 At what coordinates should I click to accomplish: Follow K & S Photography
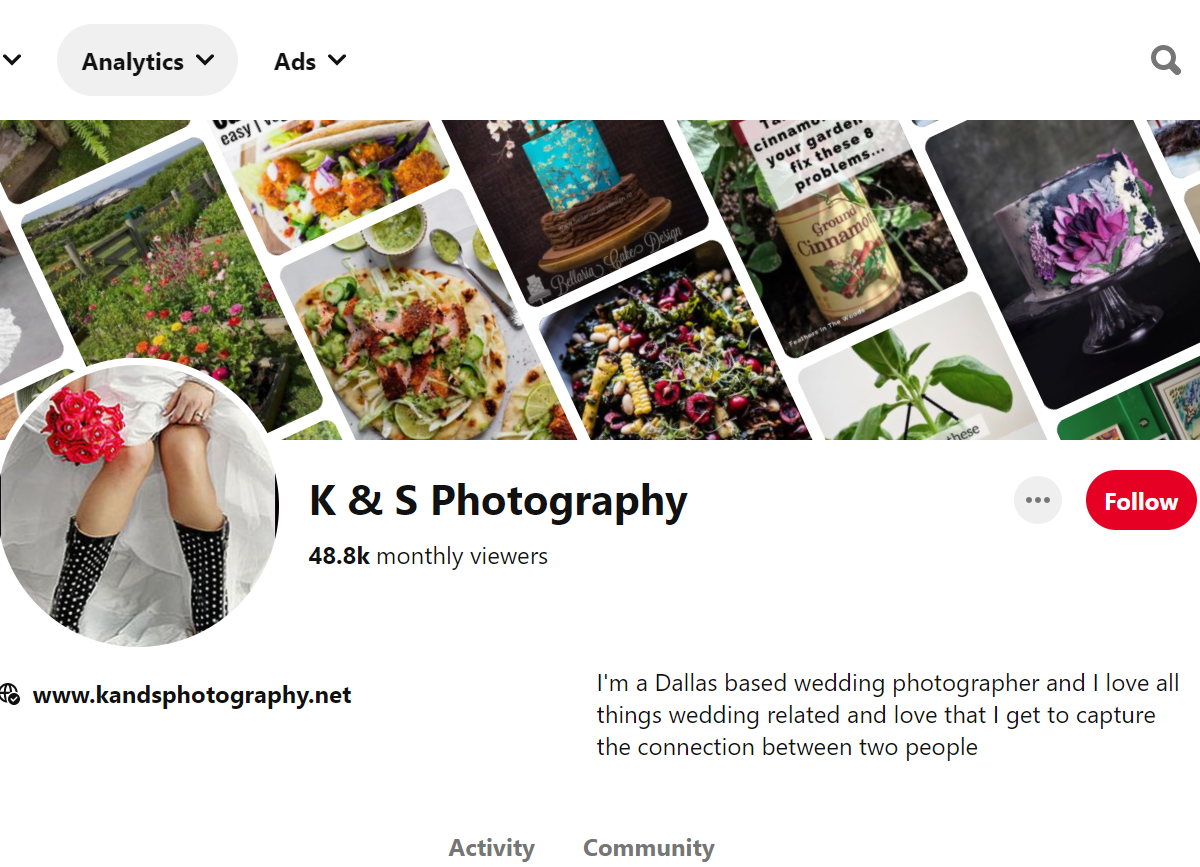pyautogui.click(x=1140, y=500)
